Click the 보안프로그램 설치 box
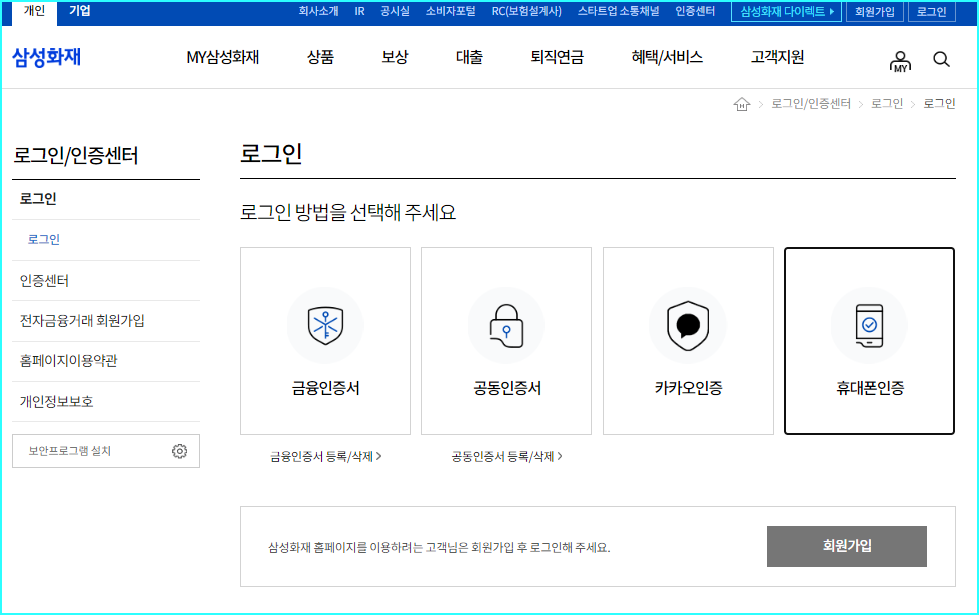This screenshot has width=979, height=615. click(x=106, y=451)
